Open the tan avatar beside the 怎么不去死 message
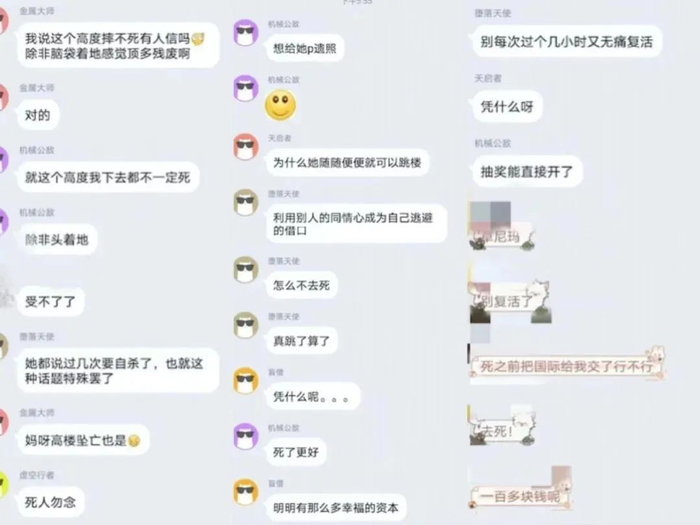This screenshot has width=700, height=525. [x=246, y=270]
